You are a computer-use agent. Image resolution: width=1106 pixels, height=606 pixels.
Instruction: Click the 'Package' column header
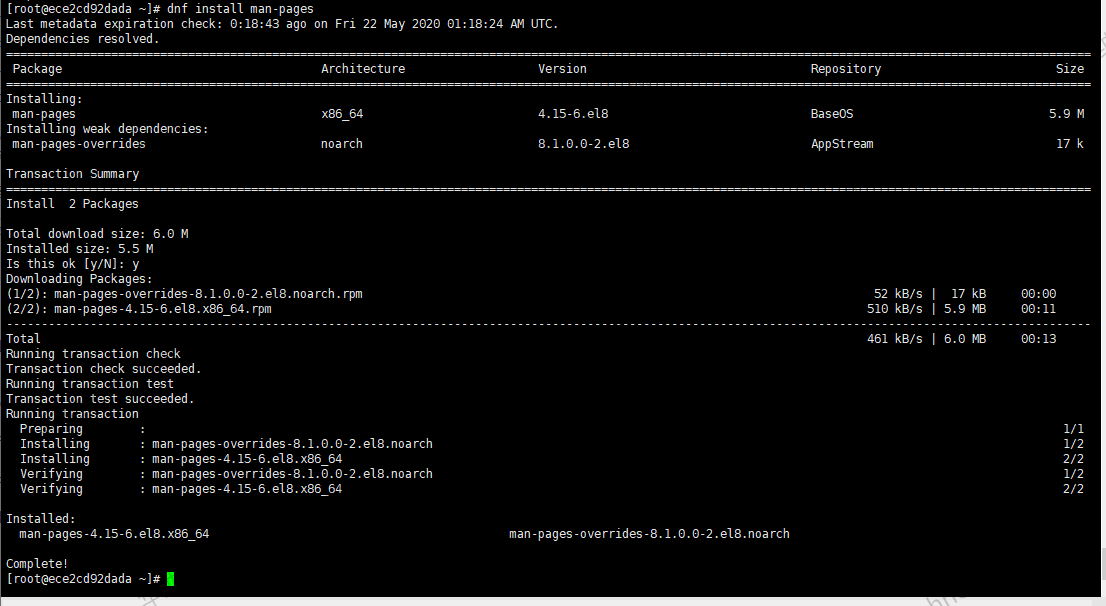tap(37, 69)
